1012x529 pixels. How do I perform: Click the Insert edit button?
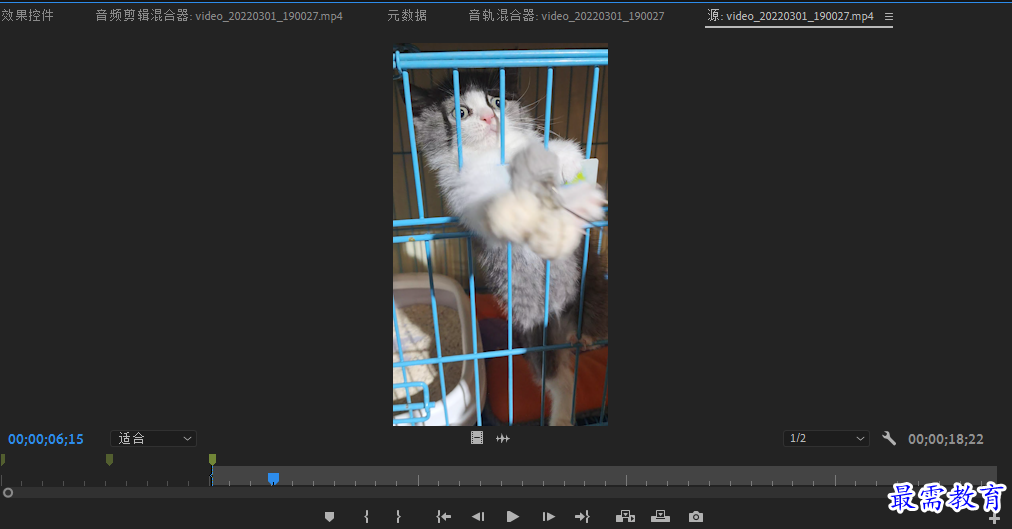[x=625, y=517]
